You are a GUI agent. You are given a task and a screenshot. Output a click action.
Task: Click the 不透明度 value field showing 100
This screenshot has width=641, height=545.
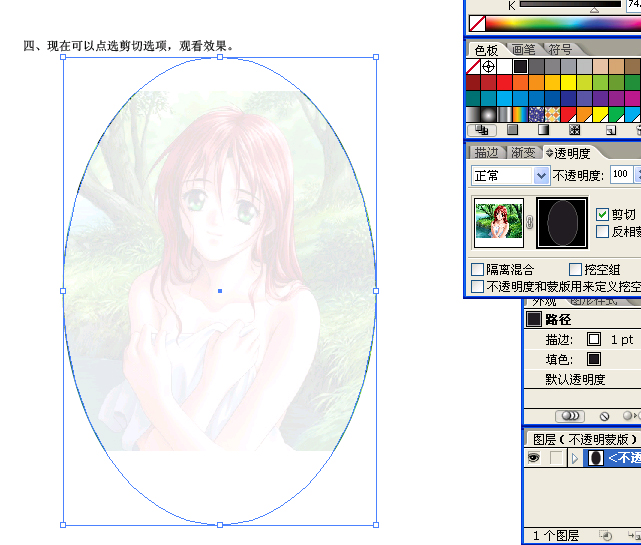(x=621, y=174)
